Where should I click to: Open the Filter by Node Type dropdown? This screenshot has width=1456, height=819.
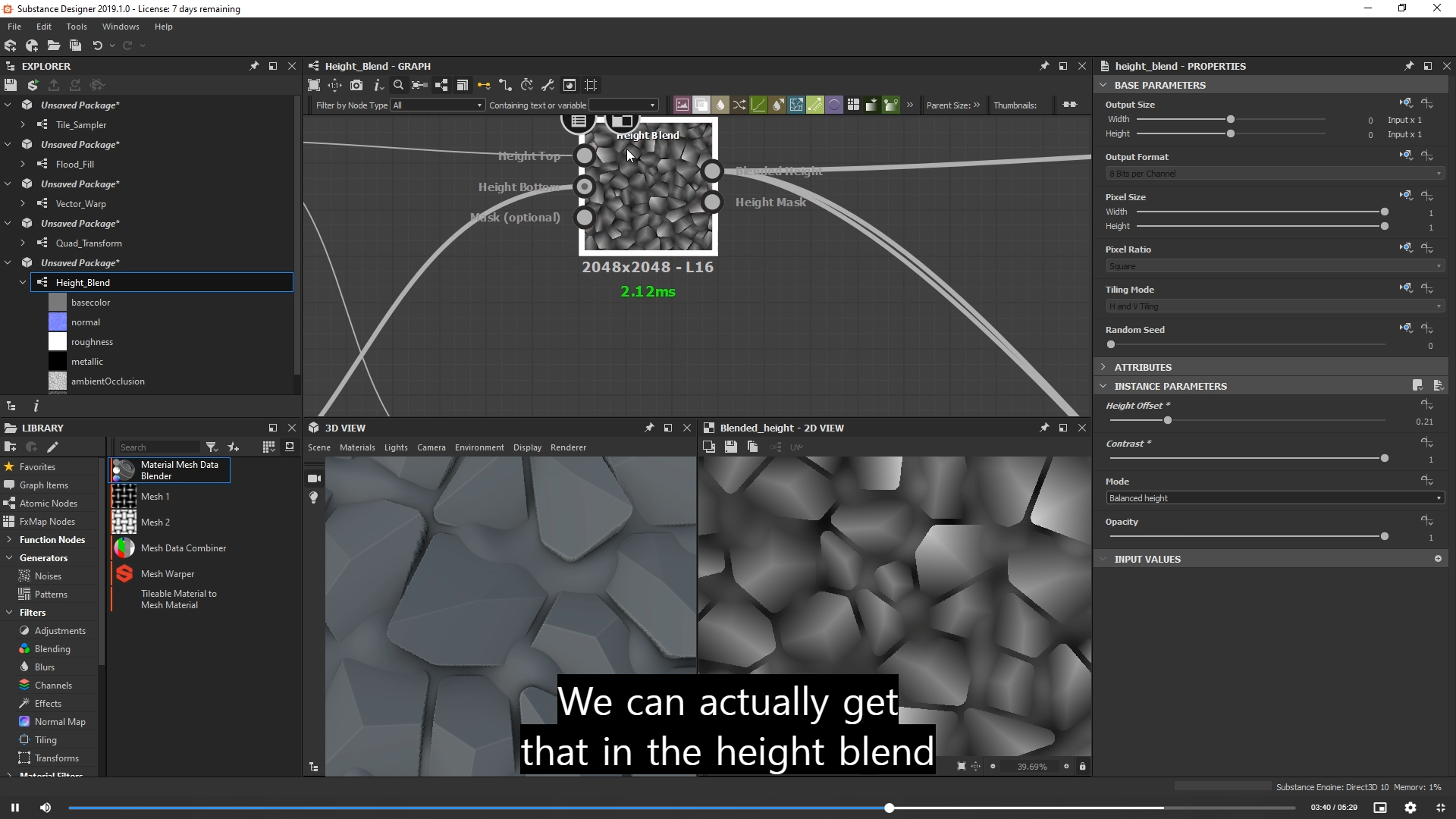pyautogui.click(x=437, y=105)
